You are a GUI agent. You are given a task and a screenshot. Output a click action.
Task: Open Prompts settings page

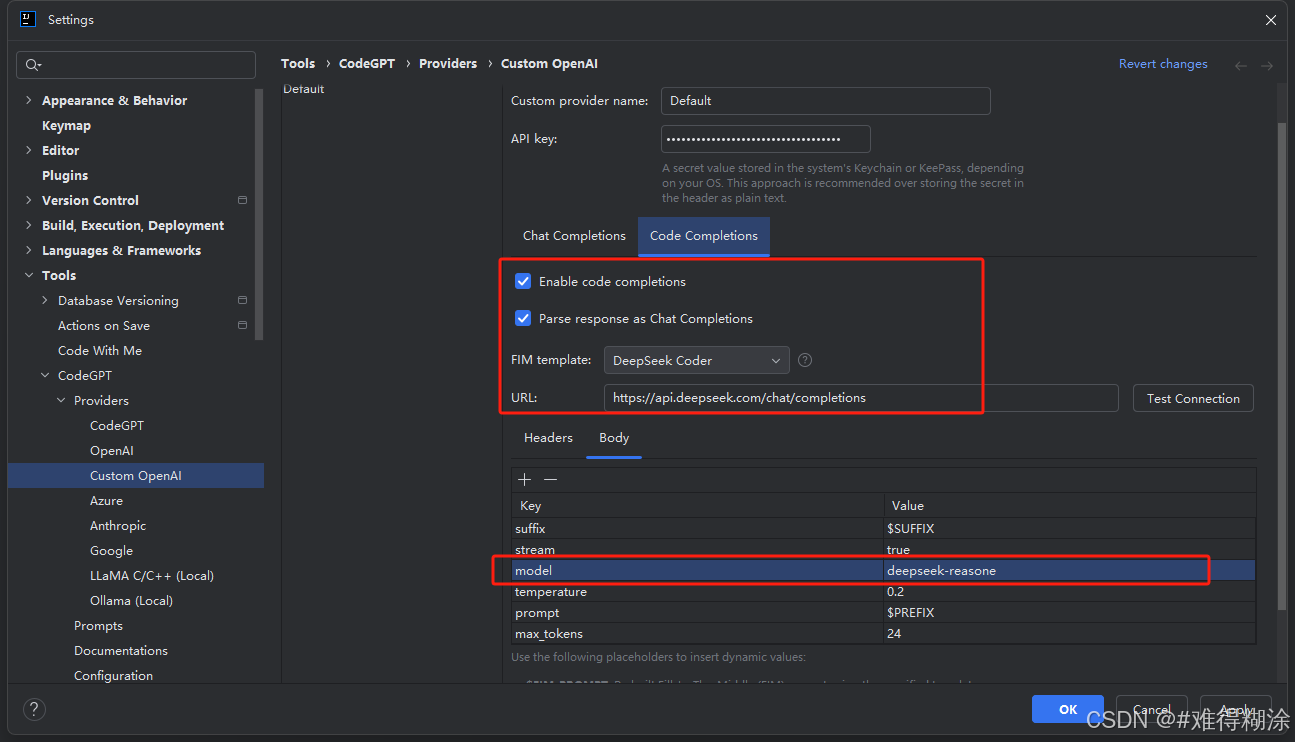pos(98,625)
